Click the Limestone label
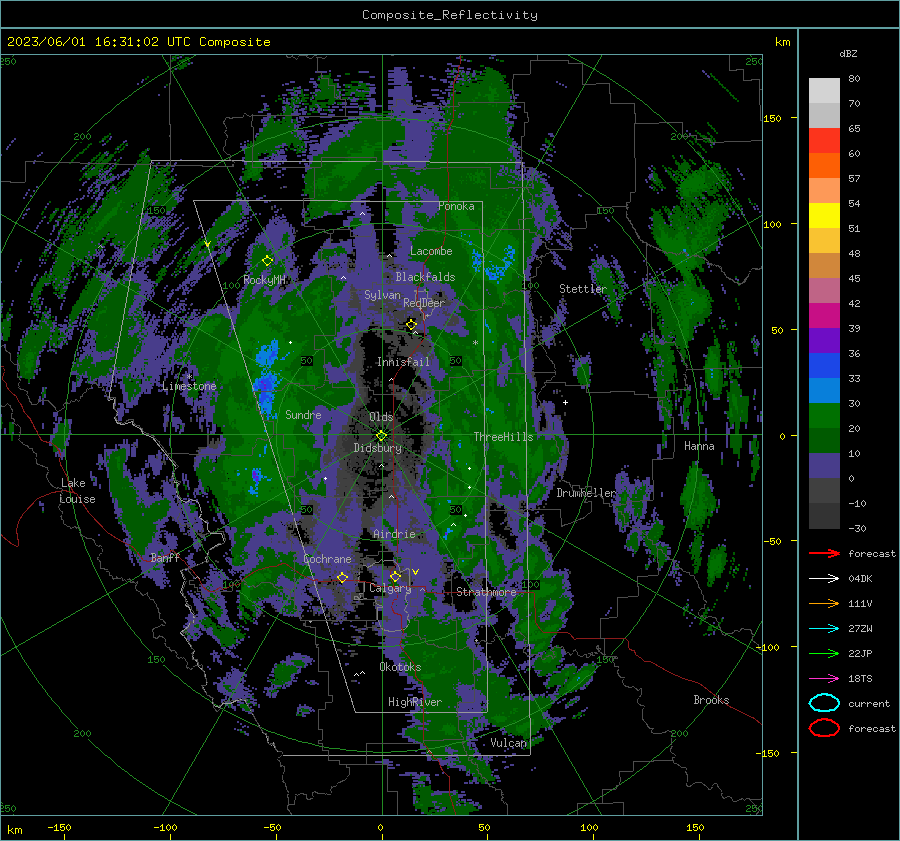The width and height of the screenshot is (900, 841). pyautogui.click(x=189, y=386)
